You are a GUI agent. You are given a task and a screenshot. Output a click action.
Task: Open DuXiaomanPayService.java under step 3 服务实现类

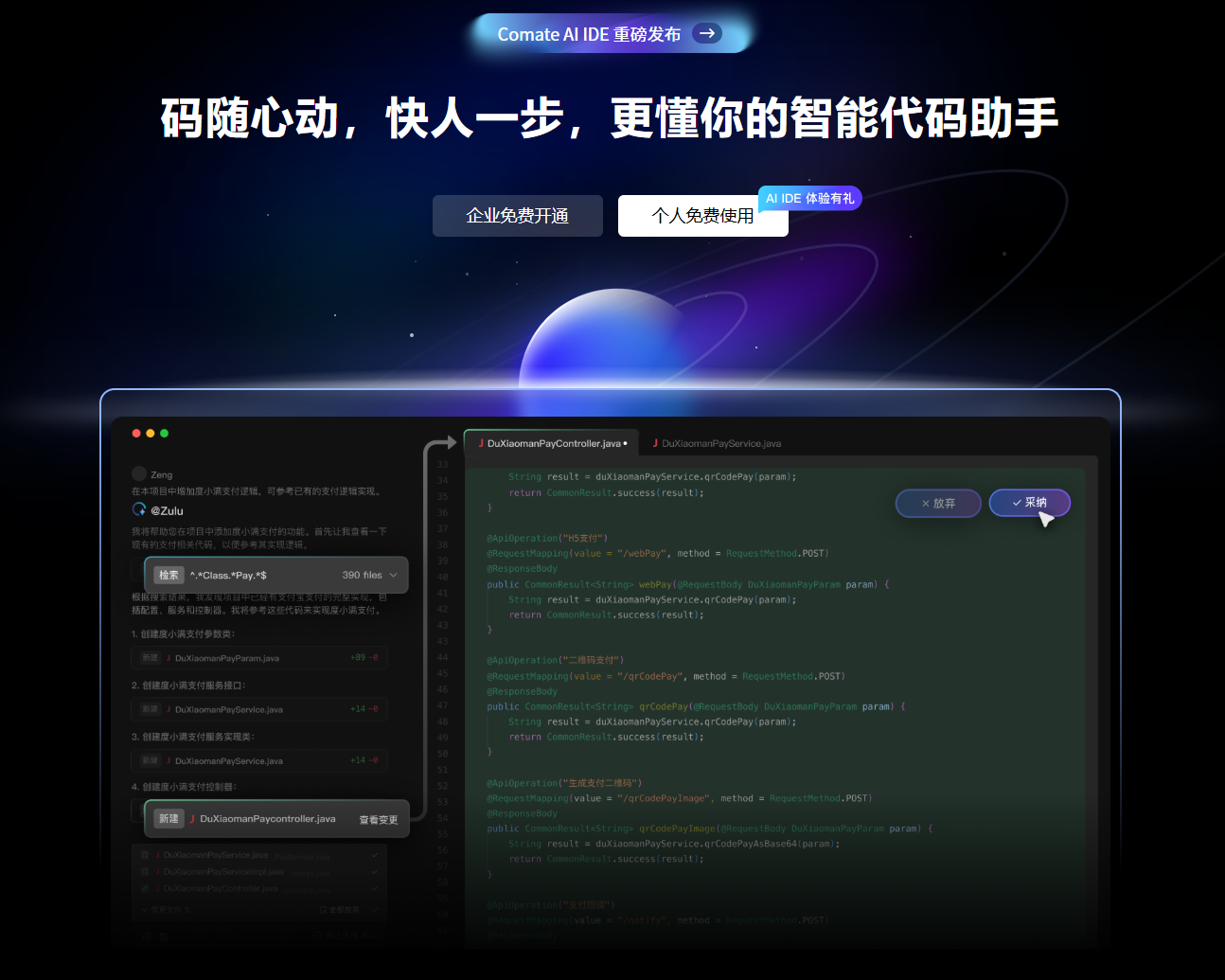point(229,760)
